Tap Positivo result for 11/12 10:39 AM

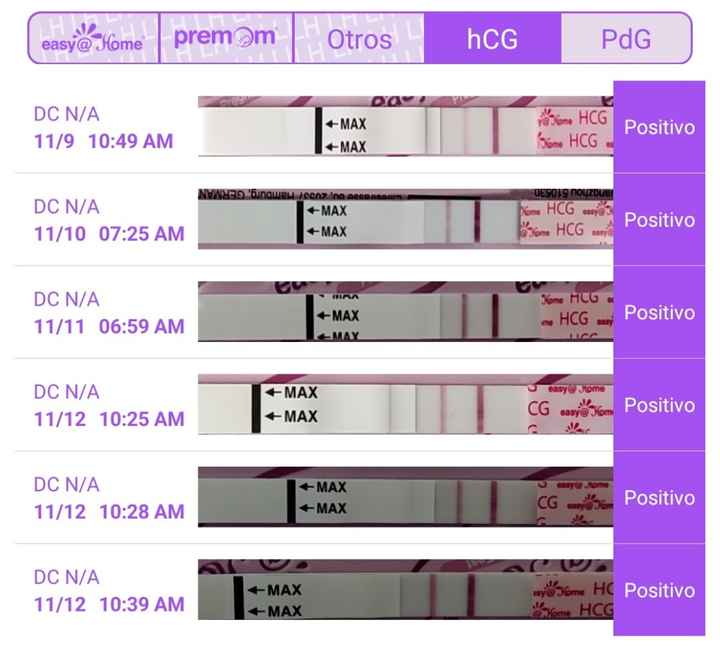click(659, 590)
